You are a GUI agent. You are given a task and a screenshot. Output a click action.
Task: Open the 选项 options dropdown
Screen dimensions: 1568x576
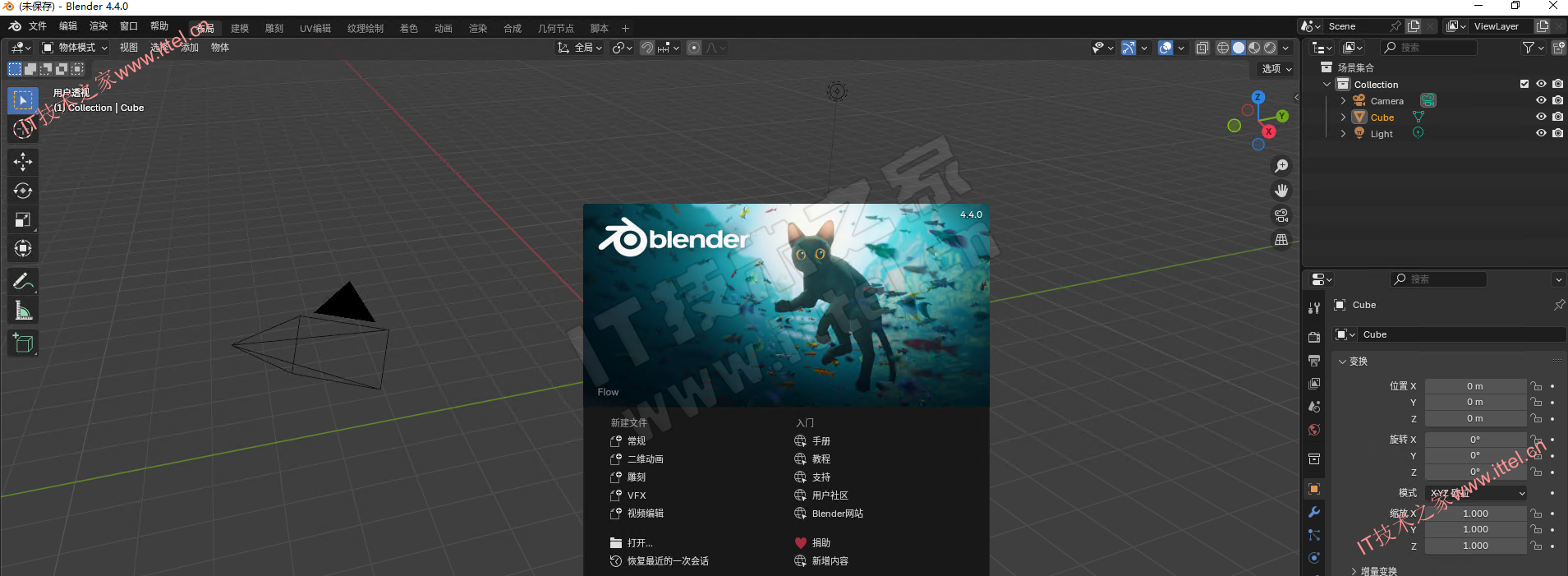click(x=1276, y=69)
